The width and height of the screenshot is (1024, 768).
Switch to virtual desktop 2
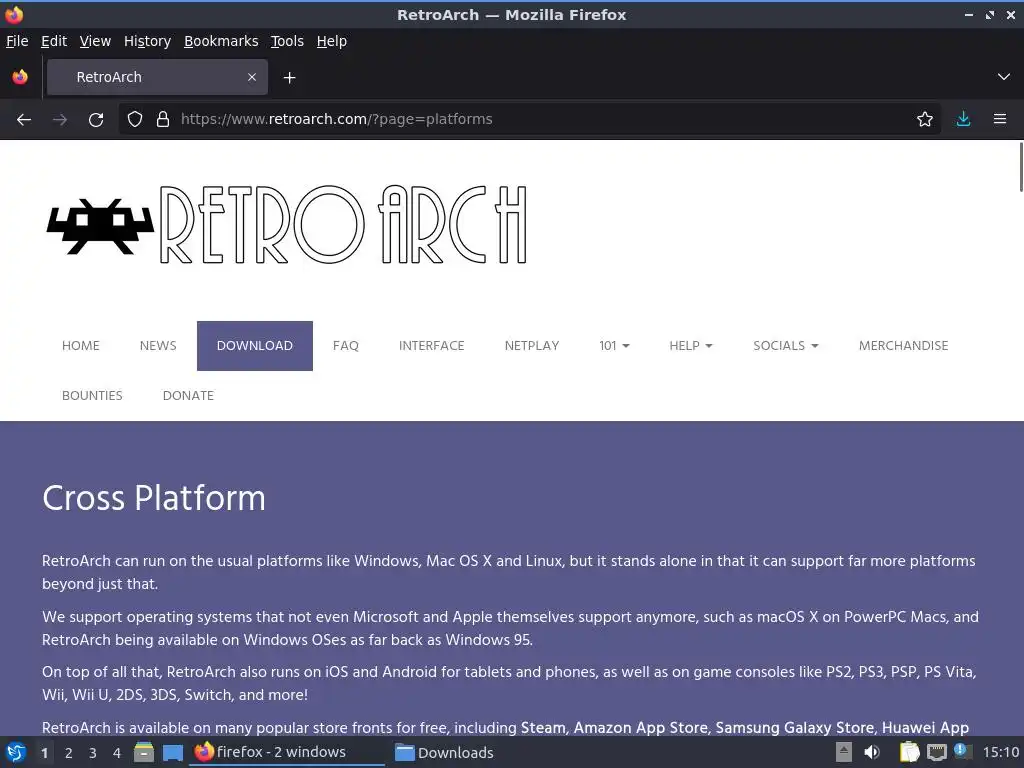pos(69,753)
